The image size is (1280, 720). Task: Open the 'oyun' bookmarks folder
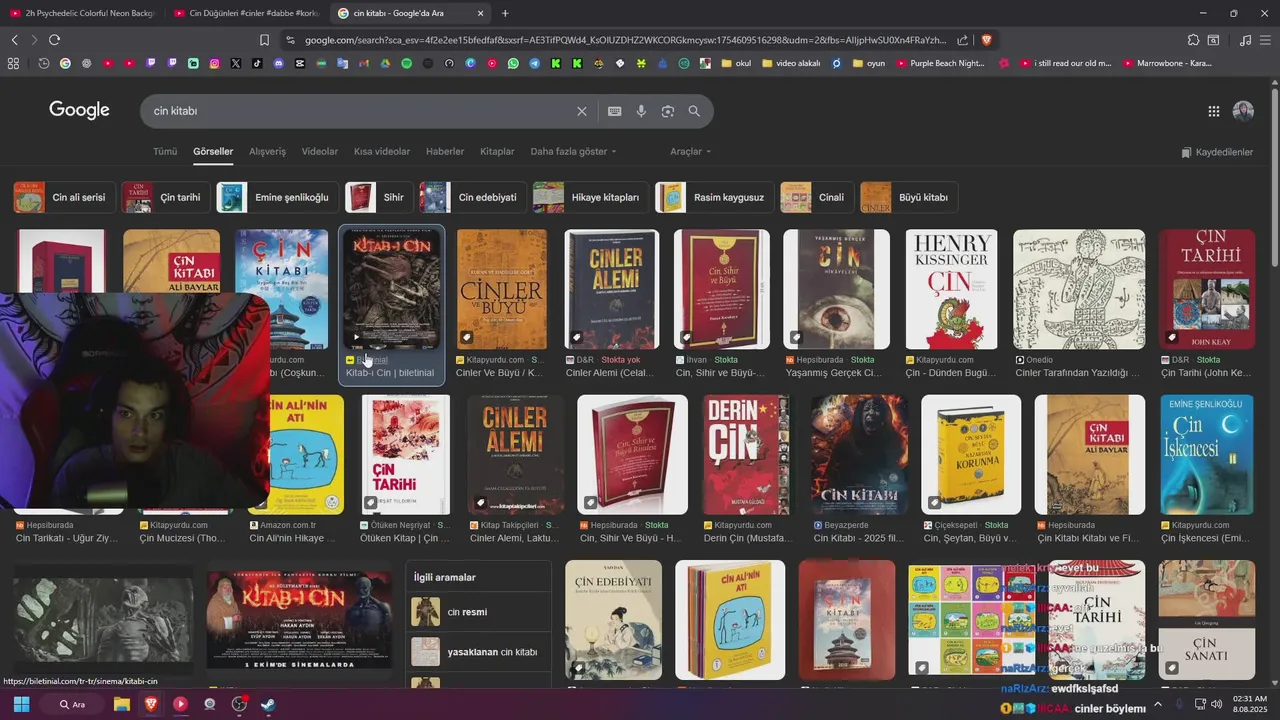tap(868, 63)
